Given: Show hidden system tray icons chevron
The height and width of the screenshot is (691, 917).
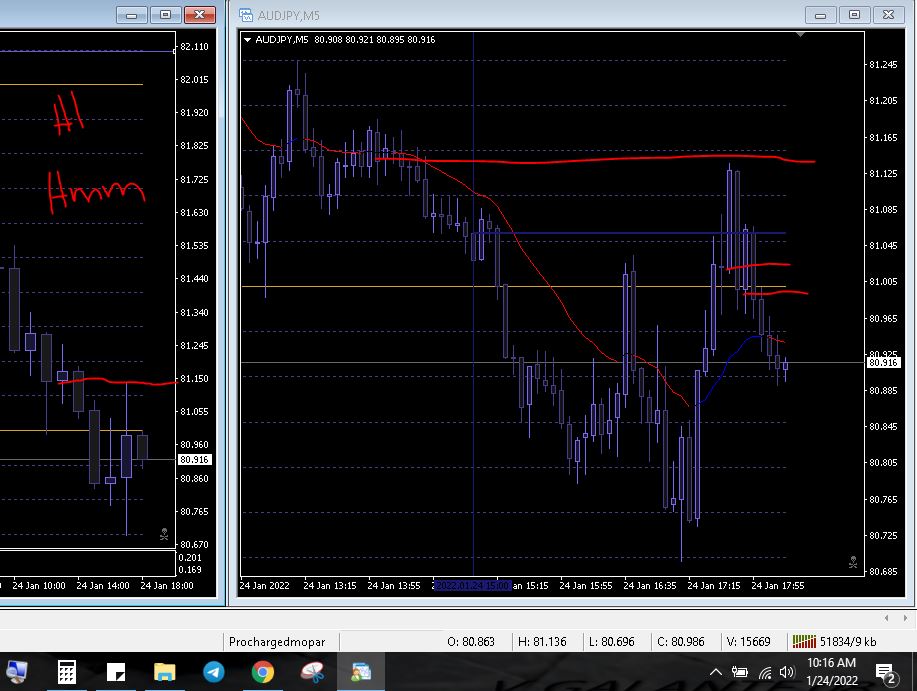Looking at the screenshot, I should (x=716, y=672).
